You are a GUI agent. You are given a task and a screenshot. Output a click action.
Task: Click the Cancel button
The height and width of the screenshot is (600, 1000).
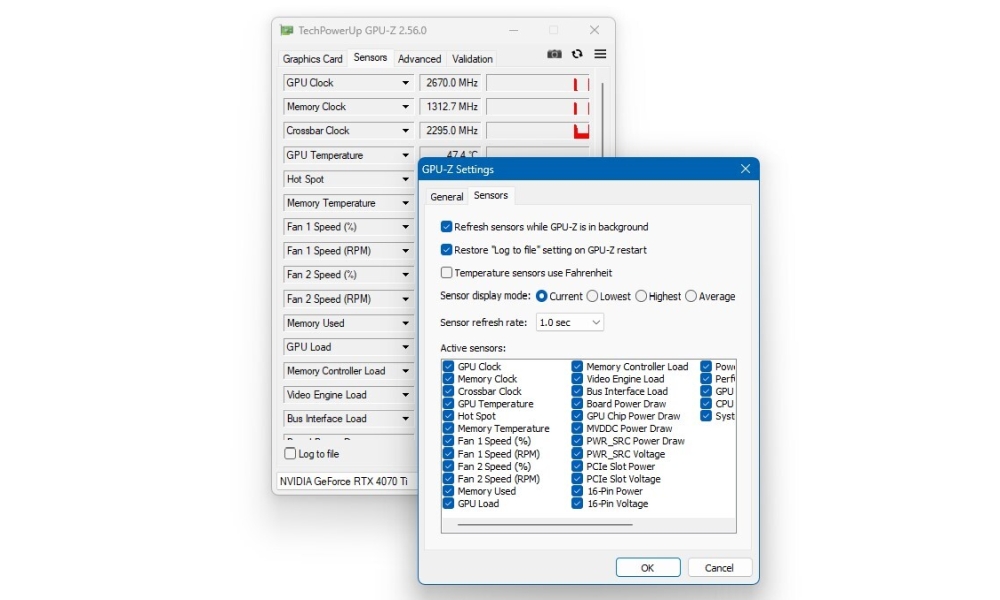point(719,567)
